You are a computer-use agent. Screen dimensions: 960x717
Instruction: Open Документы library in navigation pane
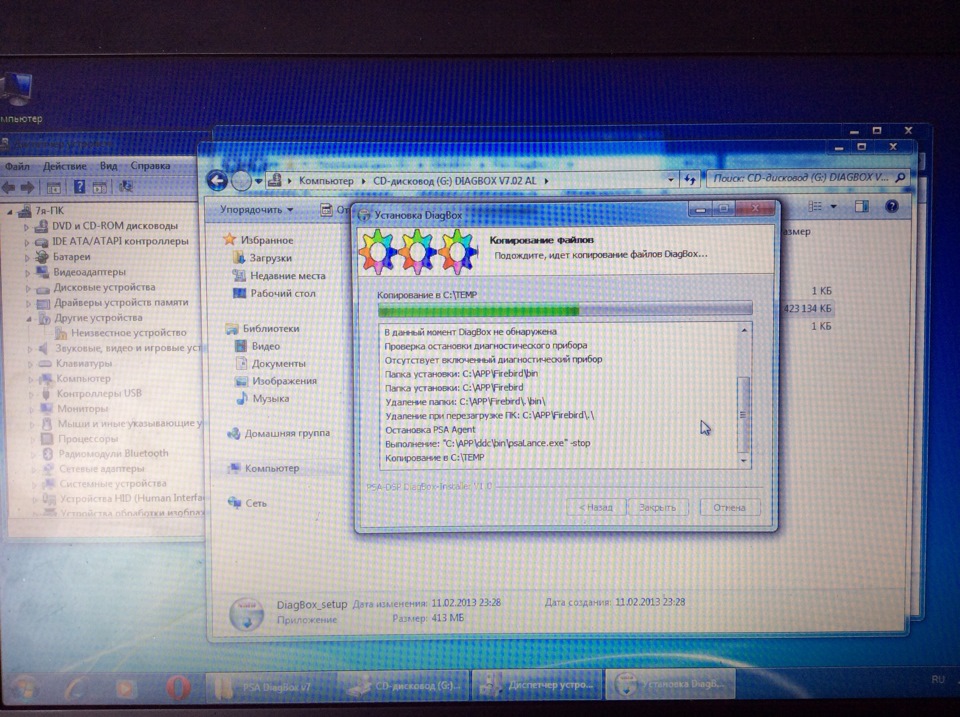279,363
